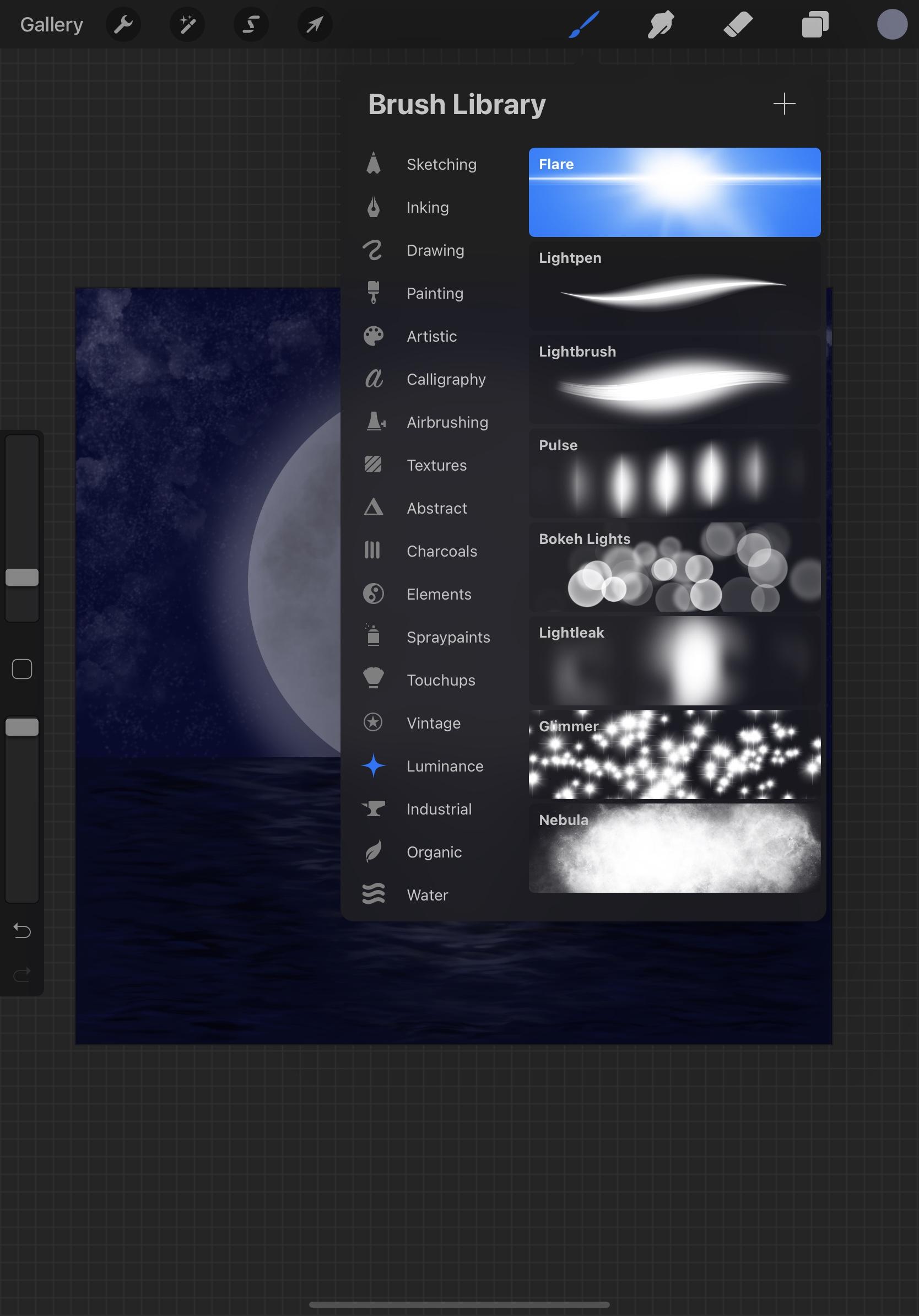This screenshot has width=919, height=1316.
Task: Select the Nebula brush
Action: (x=674, y=848)
